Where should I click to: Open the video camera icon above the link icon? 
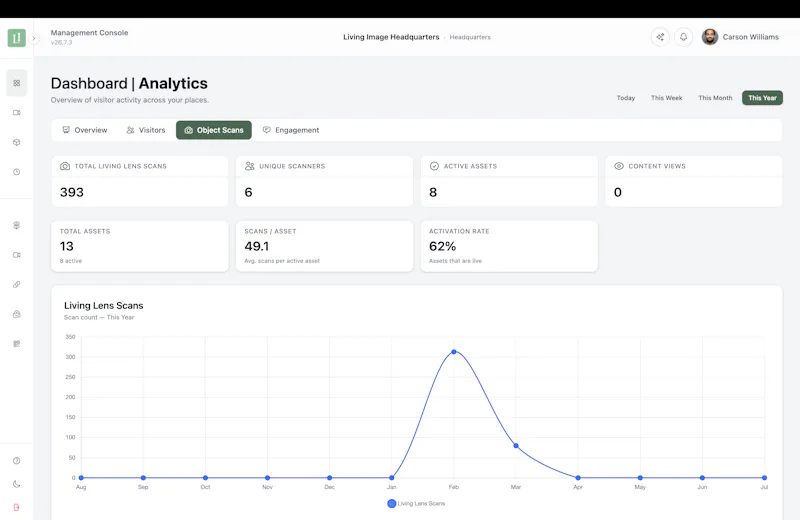[x=17, y=255]
